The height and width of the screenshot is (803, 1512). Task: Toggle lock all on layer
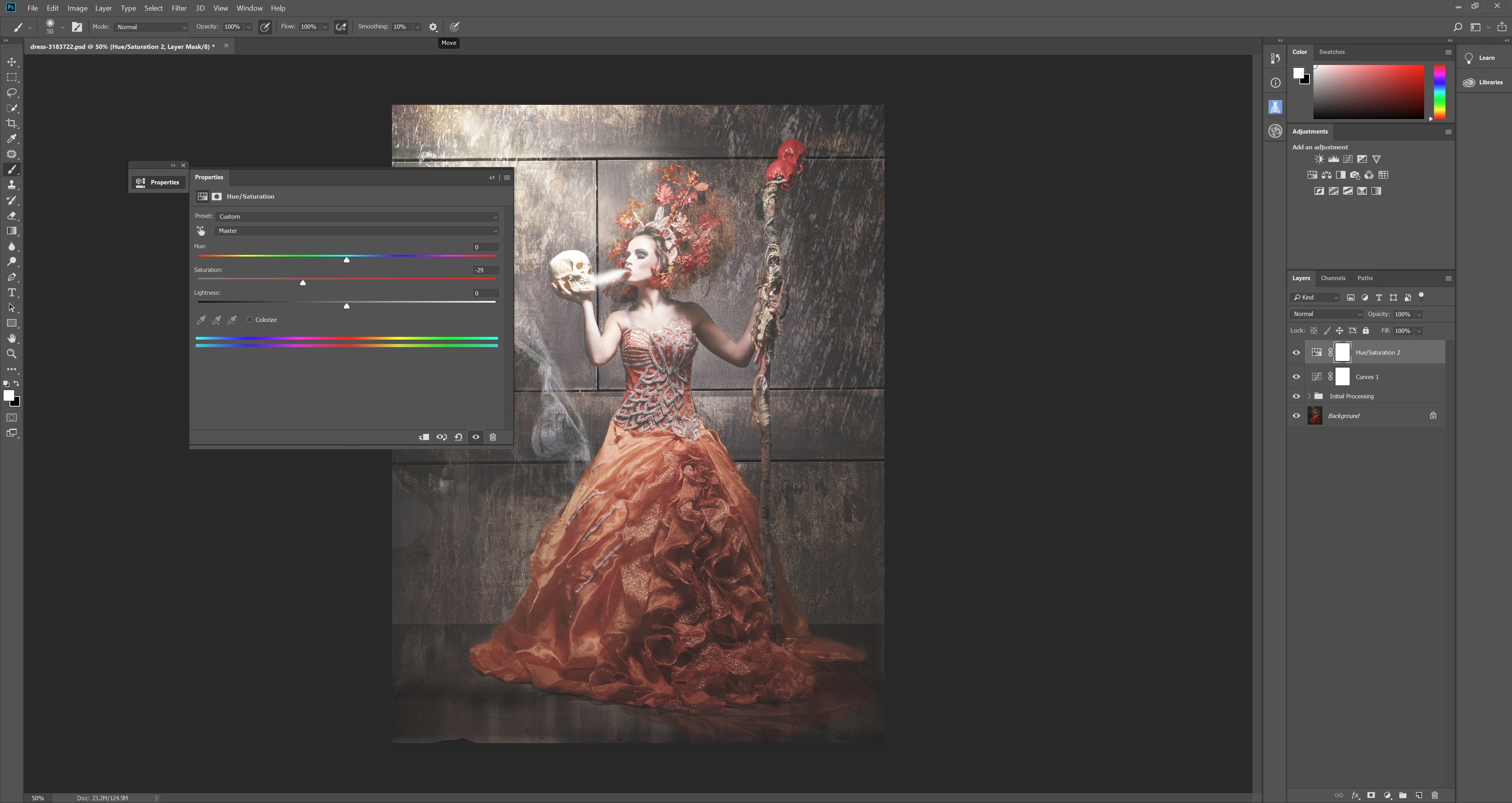point(1366,331)
